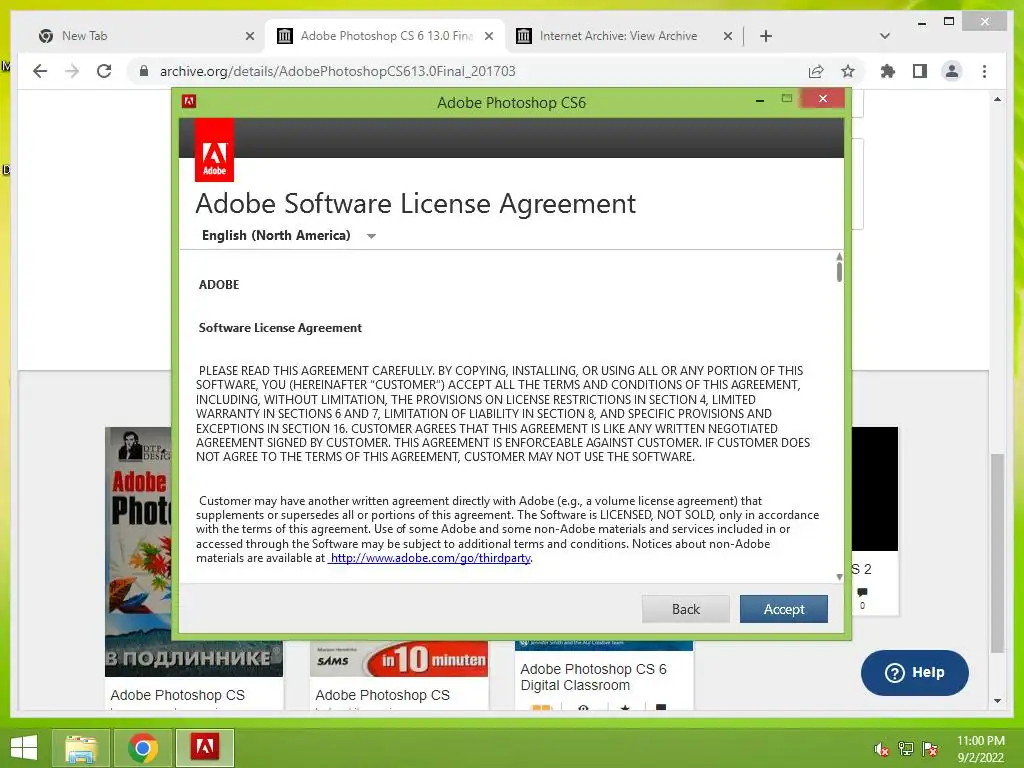Viewport: 1024px width, 768px height.
Task: Open Chrome three-dot menu
Action: (x=984, y=71)
